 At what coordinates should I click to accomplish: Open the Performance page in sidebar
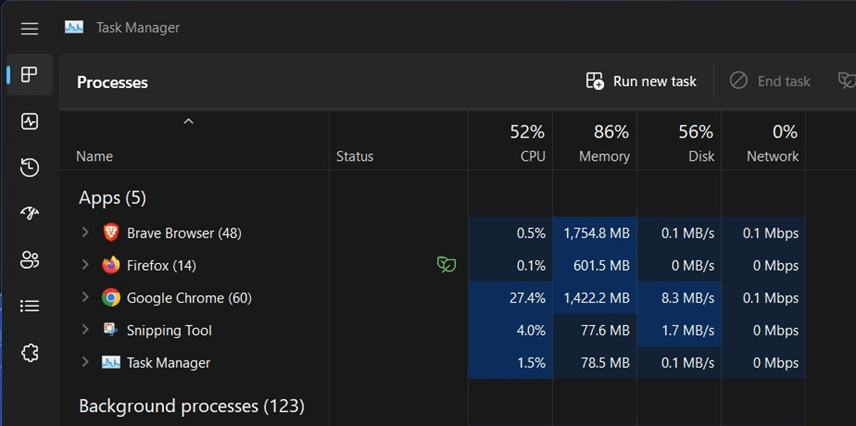tap(29, 121)
